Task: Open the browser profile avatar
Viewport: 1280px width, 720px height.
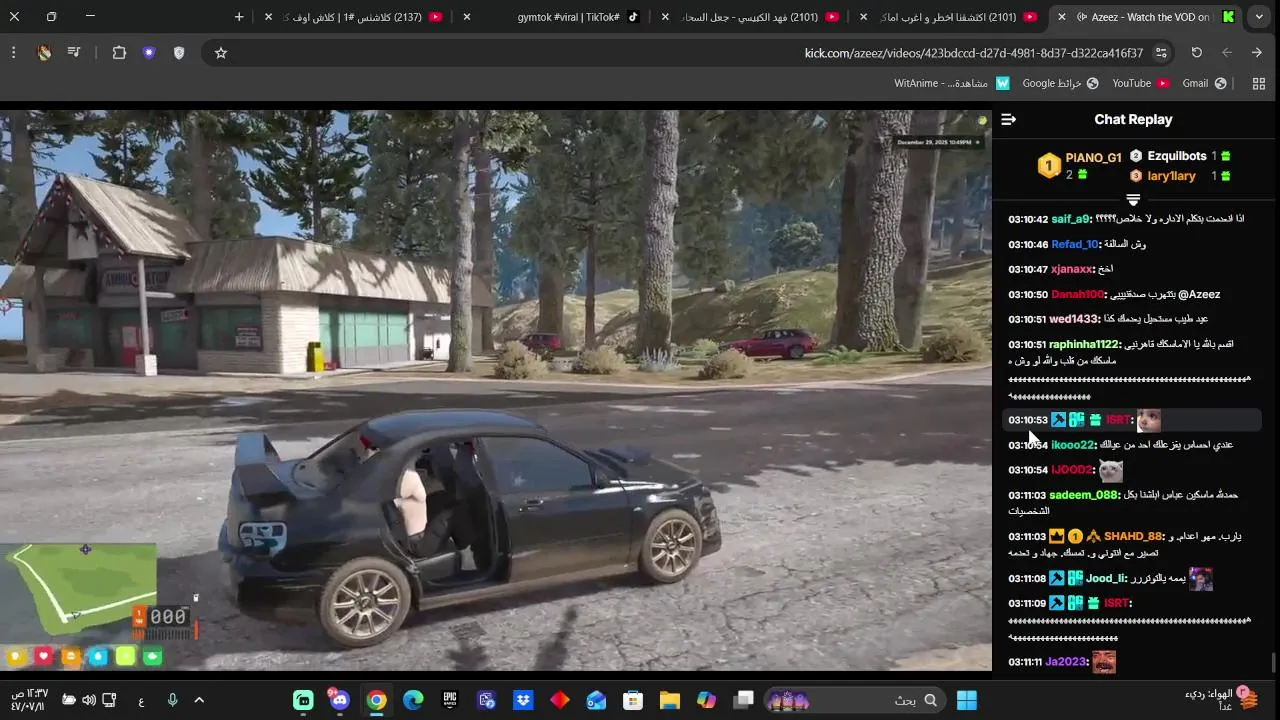Action: 44,53
